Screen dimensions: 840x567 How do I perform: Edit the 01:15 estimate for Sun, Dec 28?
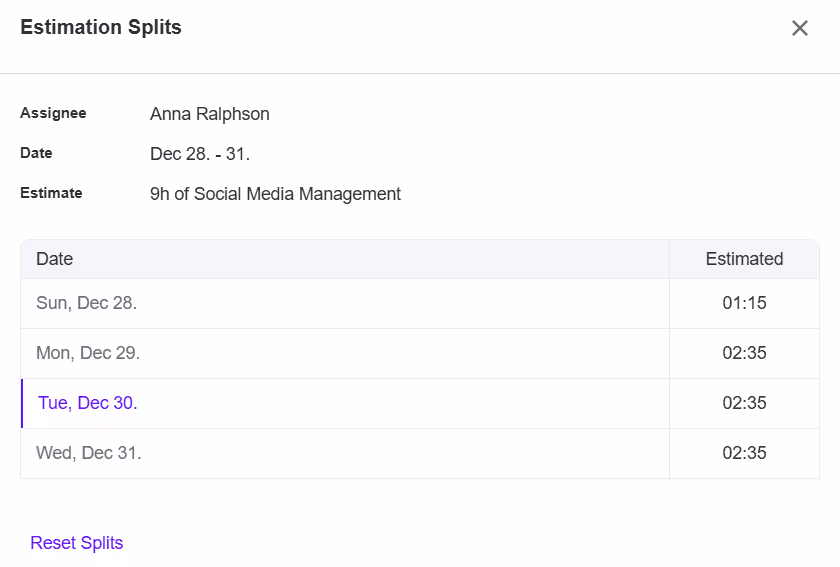[x=744, y=303]
